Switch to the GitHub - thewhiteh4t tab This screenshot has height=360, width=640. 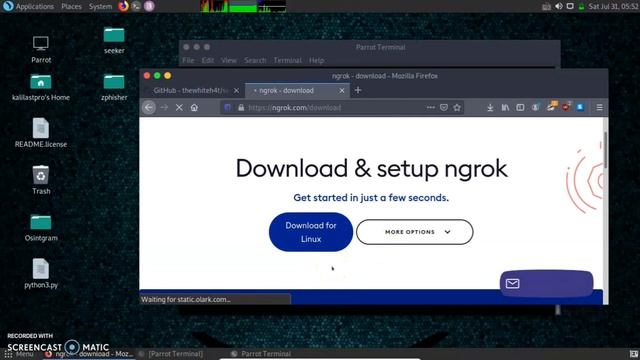192,91
